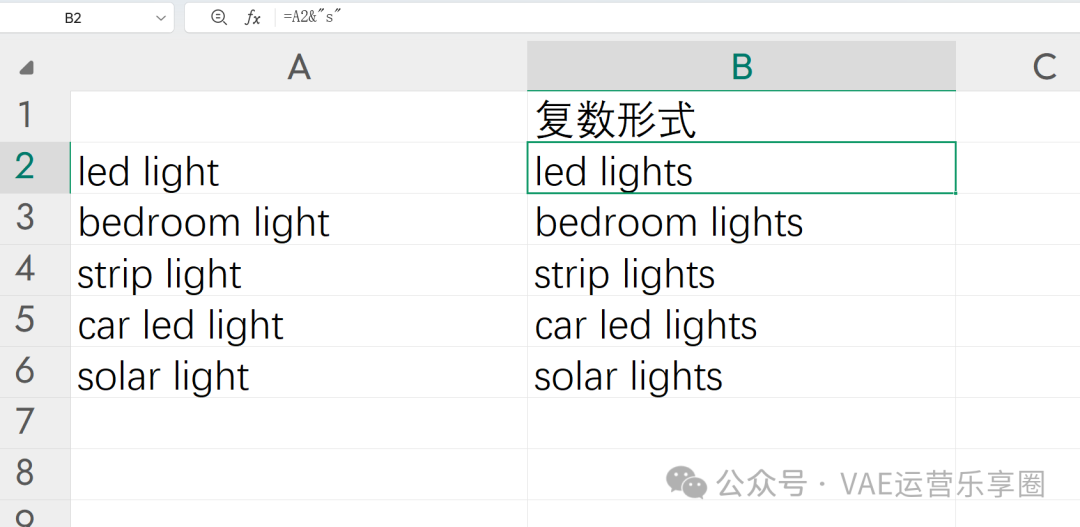Click the "solar lights" cell in column B
The image size is (1080, 527).
pos(741,373)
